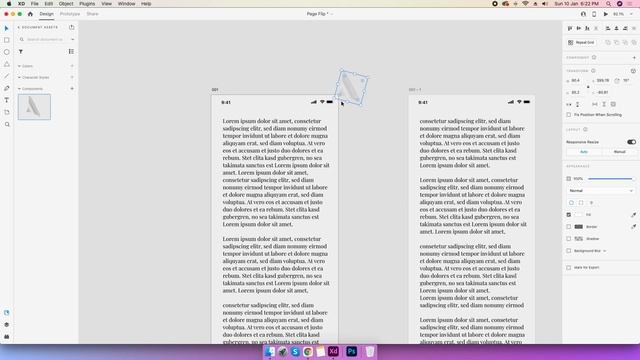Open the Plugins menu
This screenshot has width=640, height=360.
tap(87, 4)
